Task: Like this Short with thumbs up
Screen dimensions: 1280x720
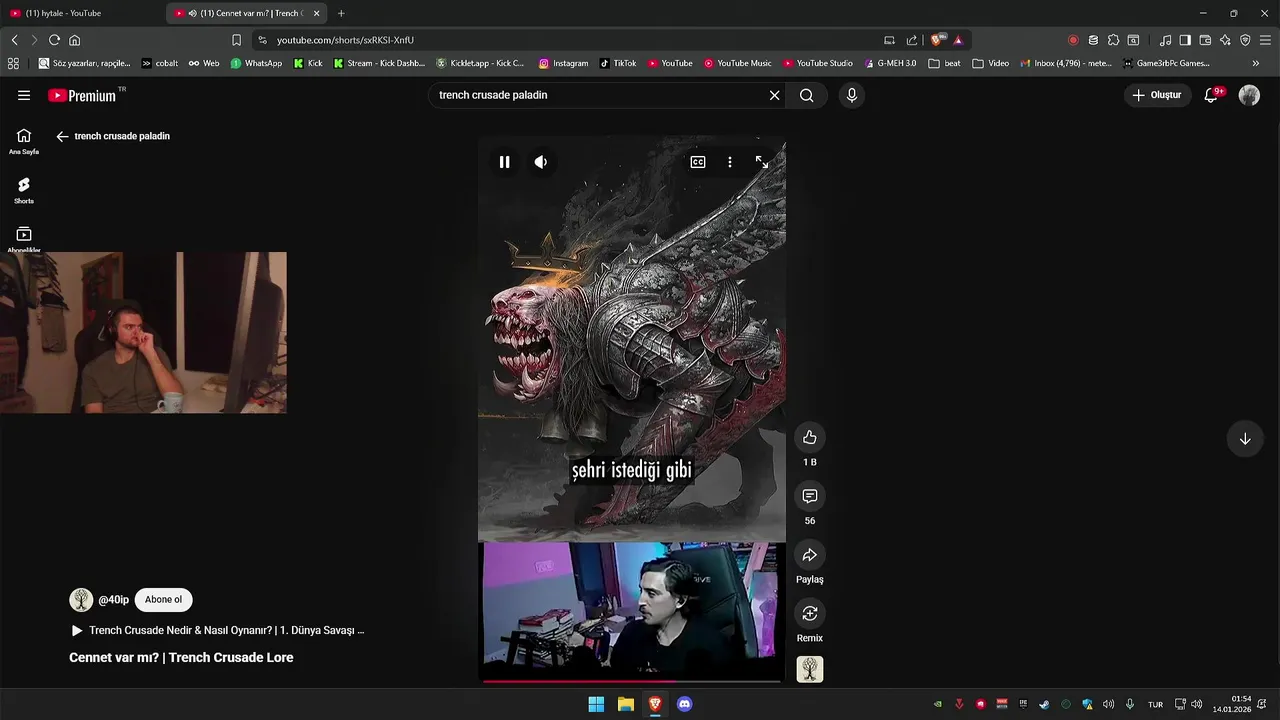Action: (810, 437)
